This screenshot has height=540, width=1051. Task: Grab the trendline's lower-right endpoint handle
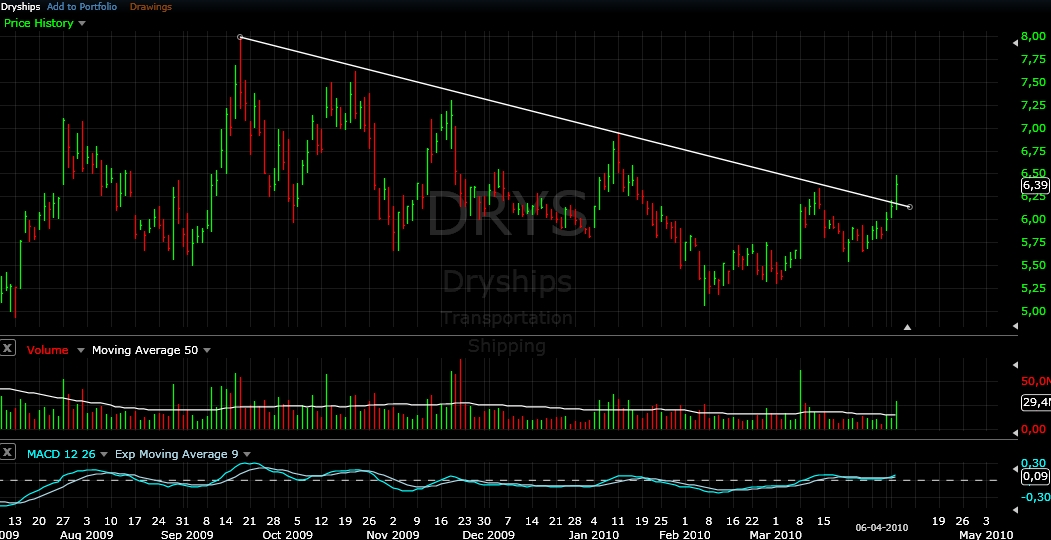910,207
